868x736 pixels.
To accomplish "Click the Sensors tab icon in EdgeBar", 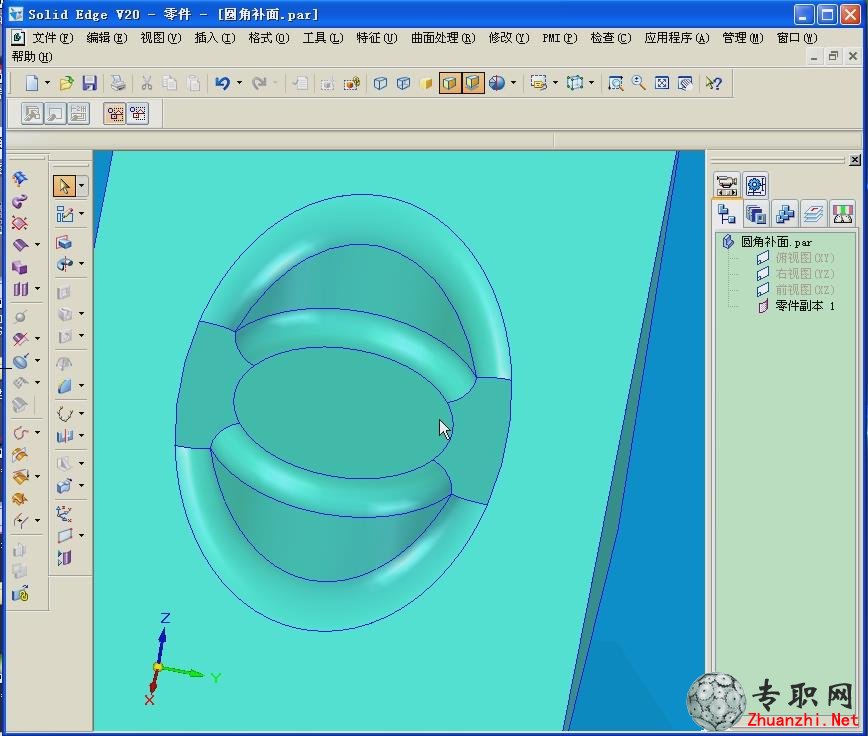I will pyautogui.click(x=842, y=214).
